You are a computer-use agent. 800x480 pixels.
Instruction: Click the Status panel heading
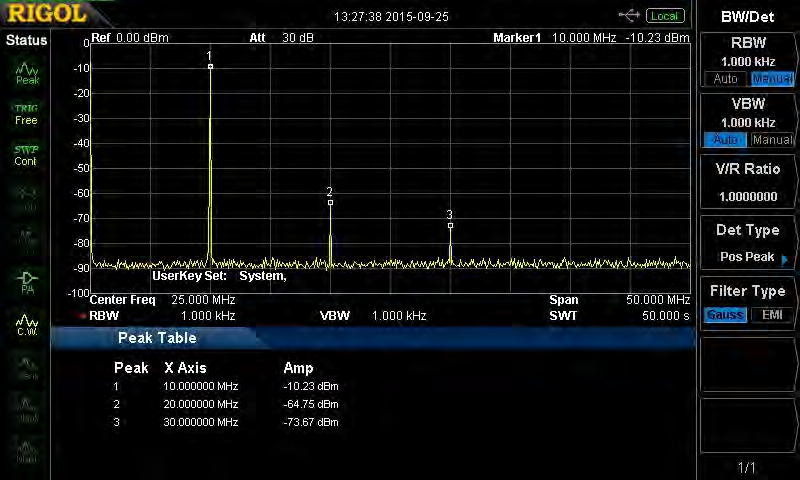pyautogui.click(x=26, y=40)
